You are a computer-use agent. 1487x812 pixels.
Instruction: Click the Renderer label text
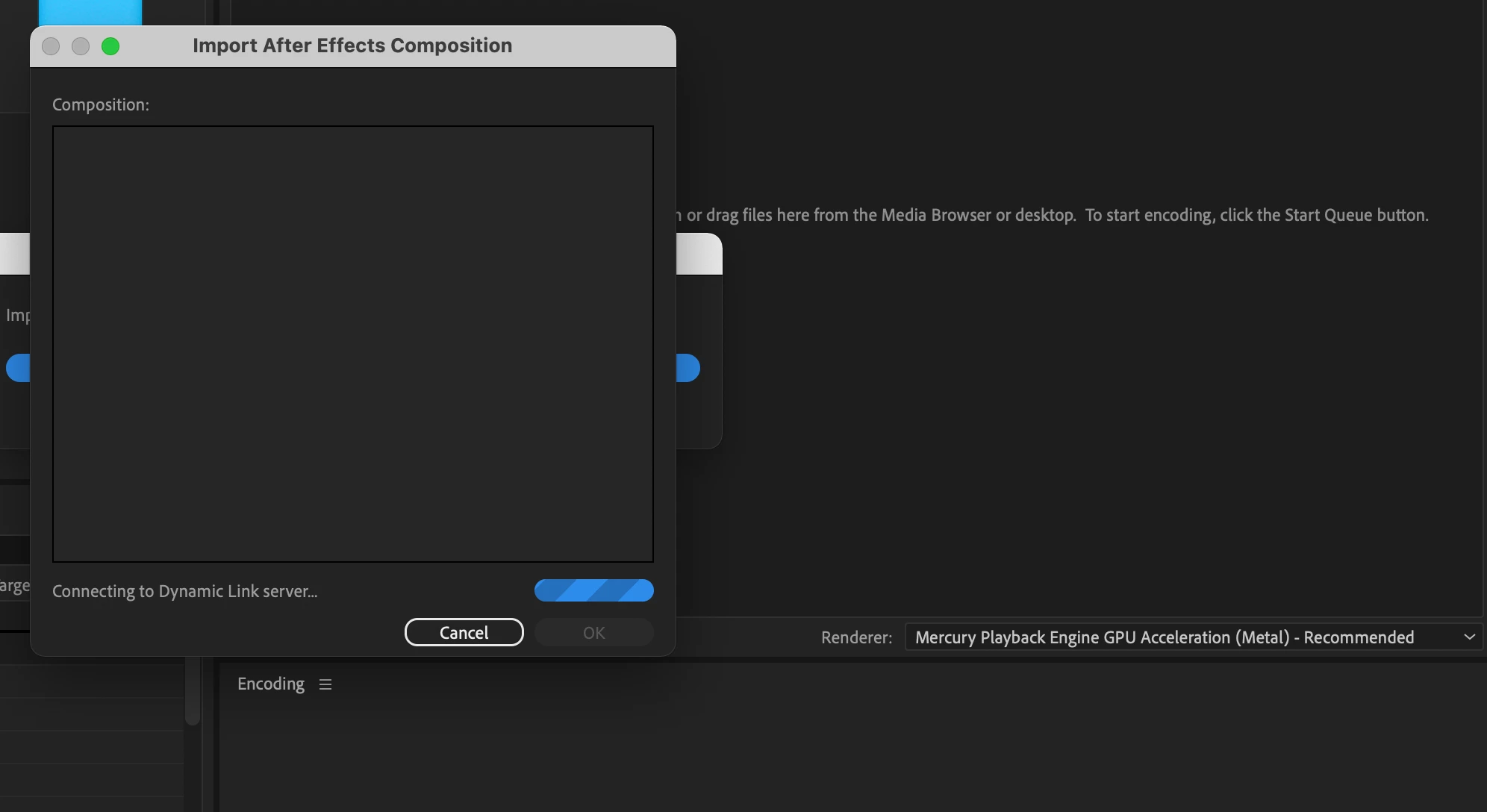click(856, 637)
